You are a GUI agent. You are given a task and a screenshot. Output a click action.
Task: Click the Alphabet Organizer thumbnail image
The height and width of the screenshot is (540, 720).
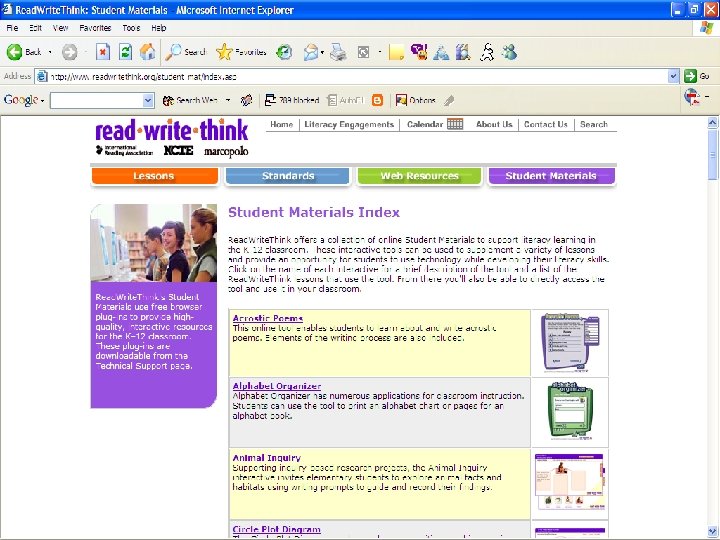point(570,411)
